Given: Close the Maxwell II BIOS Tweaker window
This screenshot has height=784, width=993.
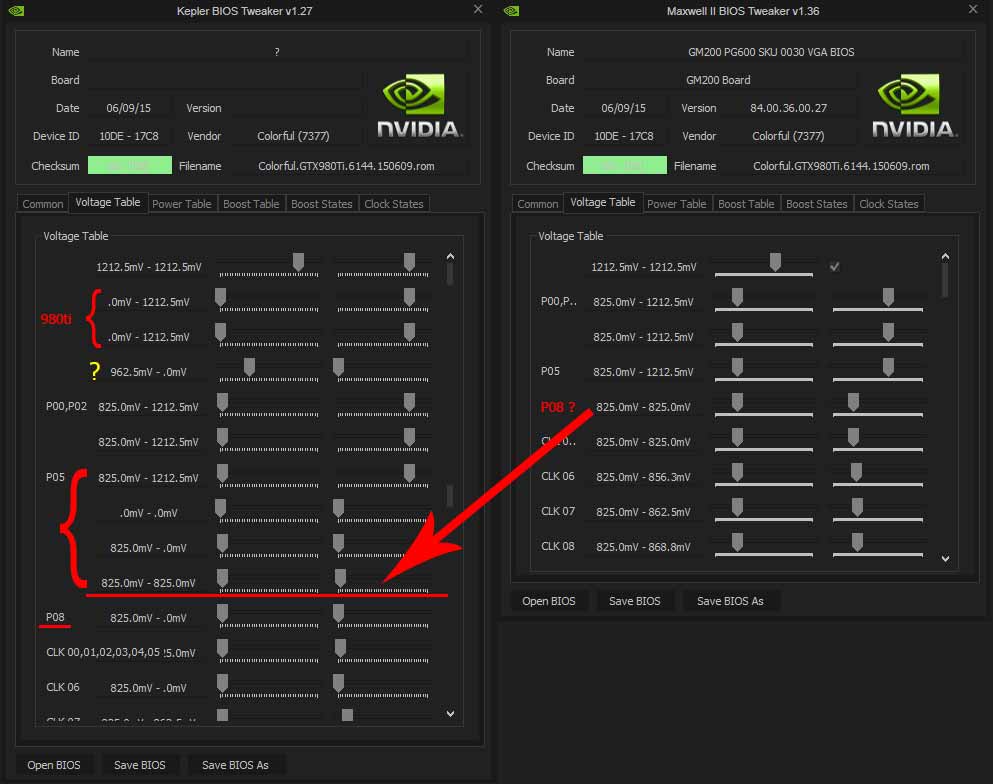Looking at the screenshot, I should pos(973,9).
